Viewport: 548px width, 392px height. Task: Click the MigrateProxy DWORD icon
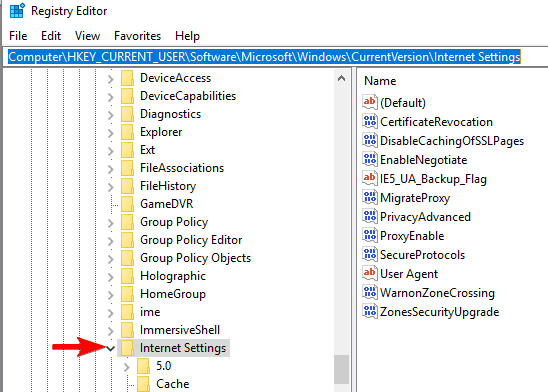point(370,198)
